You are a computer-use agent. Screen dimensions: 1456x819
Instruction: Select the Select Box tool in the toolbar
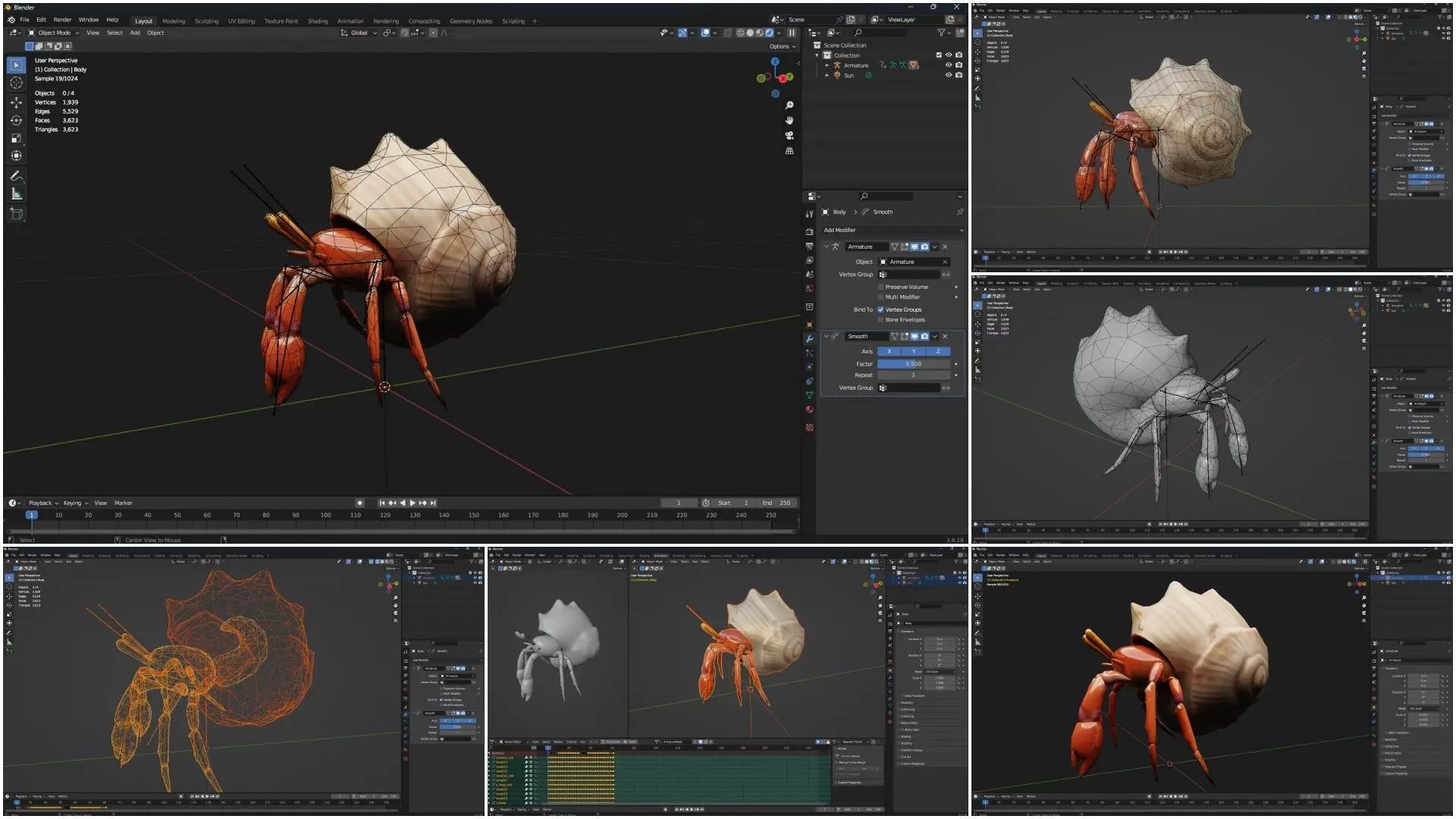[x=16, y=65]
